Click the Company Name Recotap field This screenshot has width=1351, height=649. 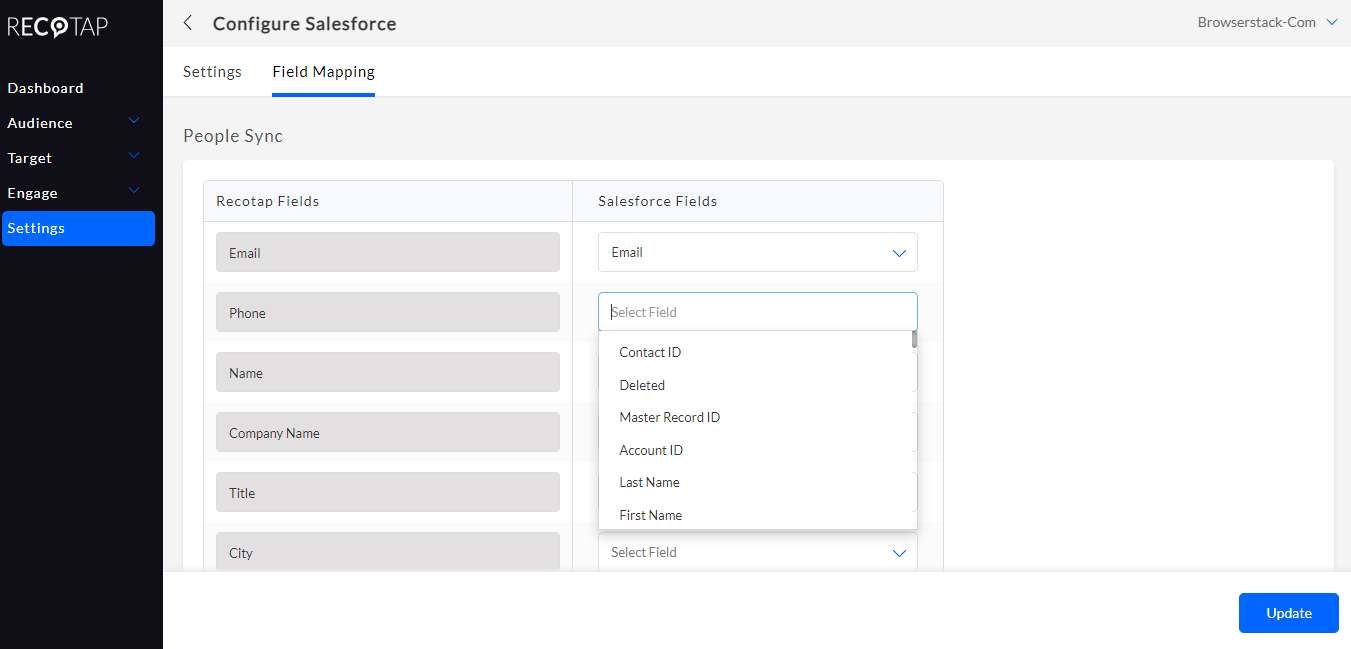(388, 433)
